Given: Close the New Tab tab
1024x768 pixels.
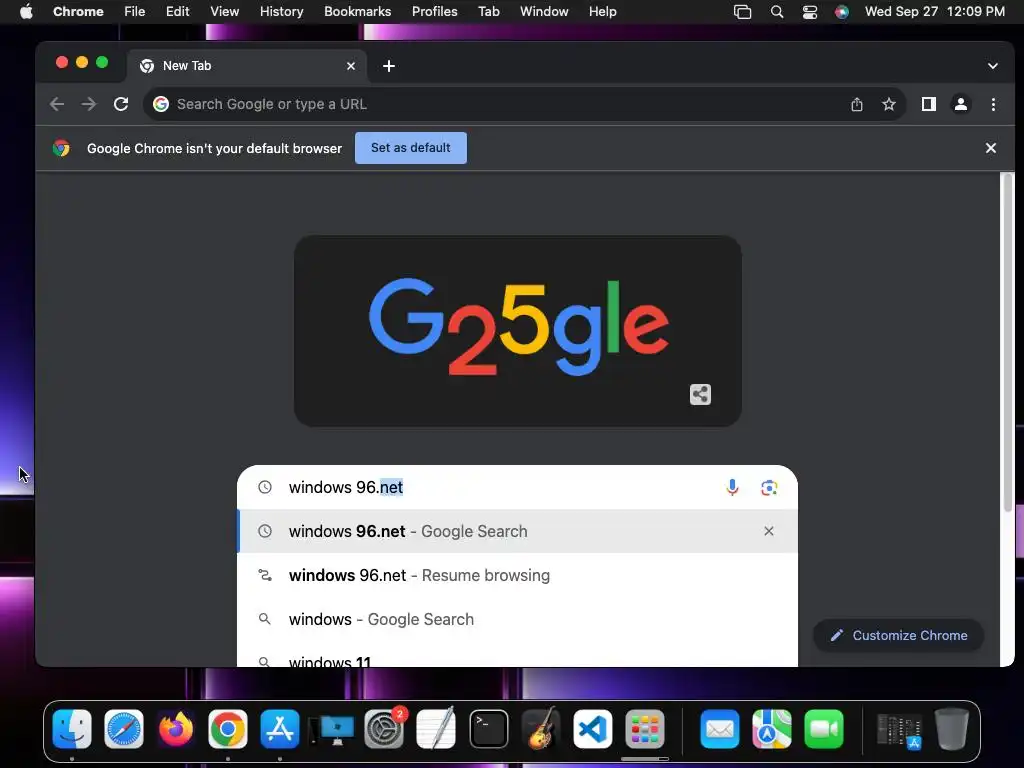Looking at the screenshot, I should click(351, 66).
